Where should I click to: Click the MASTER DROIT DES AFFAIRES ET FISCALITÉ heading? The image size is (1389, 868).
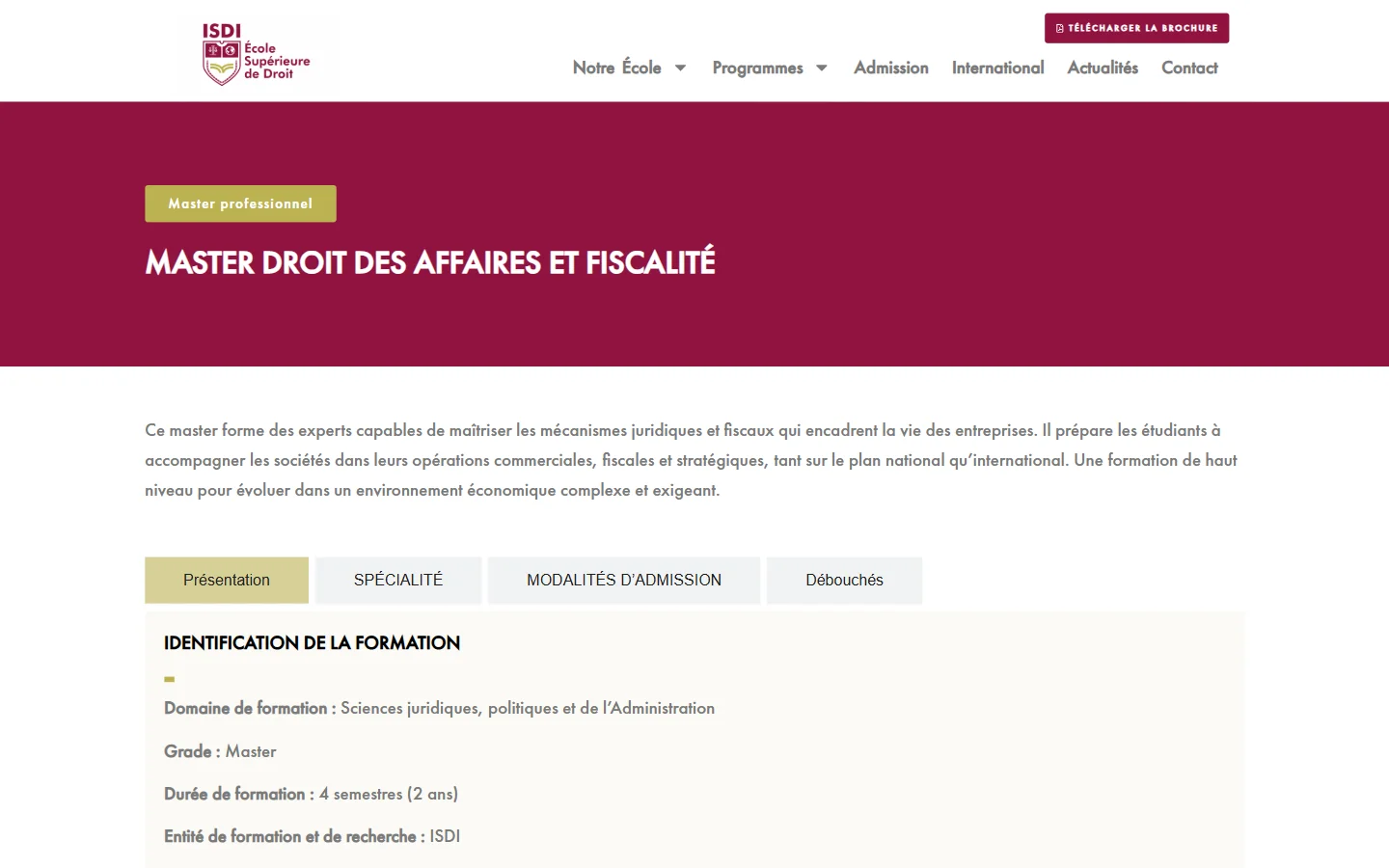[x=430, y=262]
